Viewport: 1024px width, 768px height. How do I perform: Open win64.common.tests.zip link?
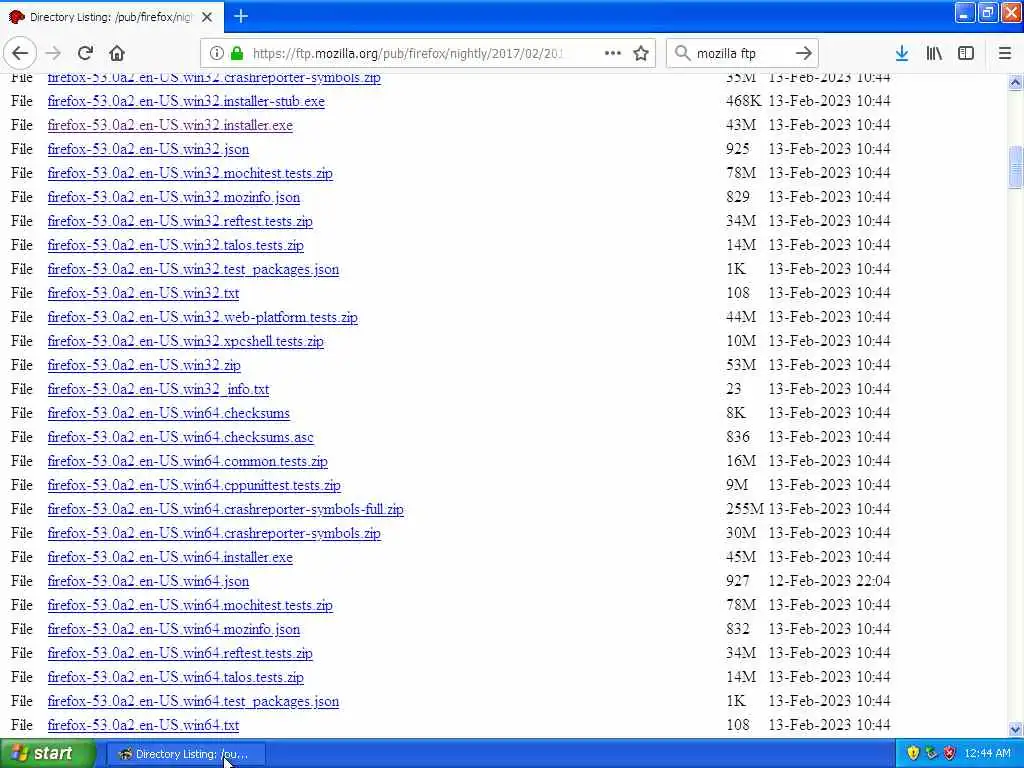[x=187, y=461]
